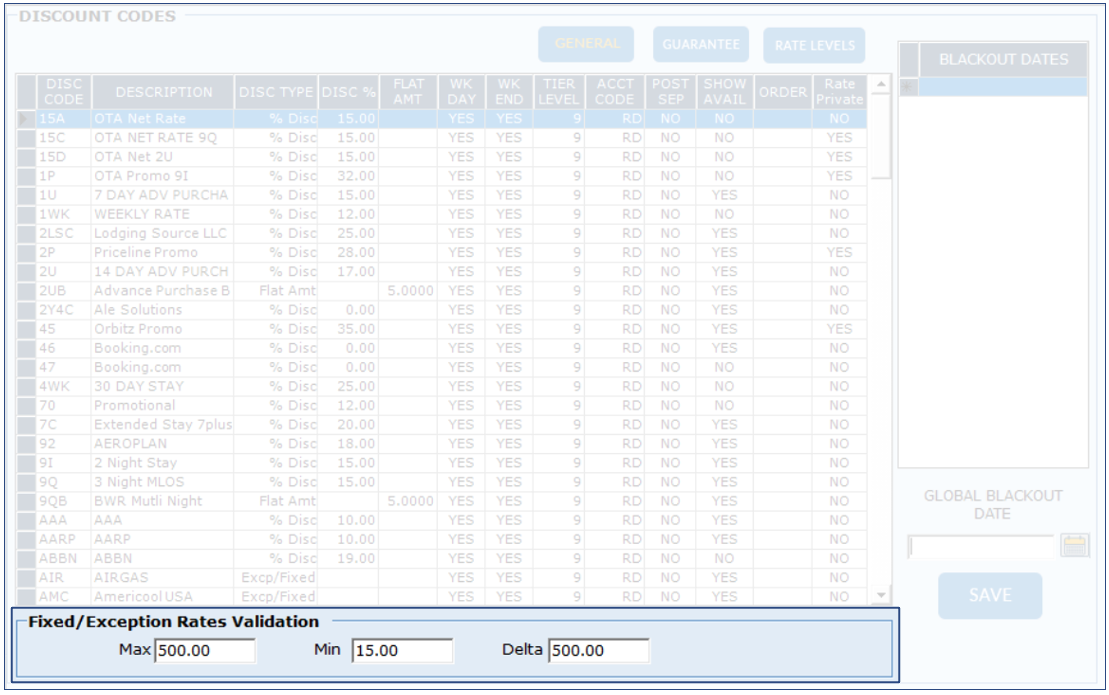The width and height of the screenshot is (1109, 695).
Task: Click the GENERAL tab button
Action: click(x=587, y=44)
